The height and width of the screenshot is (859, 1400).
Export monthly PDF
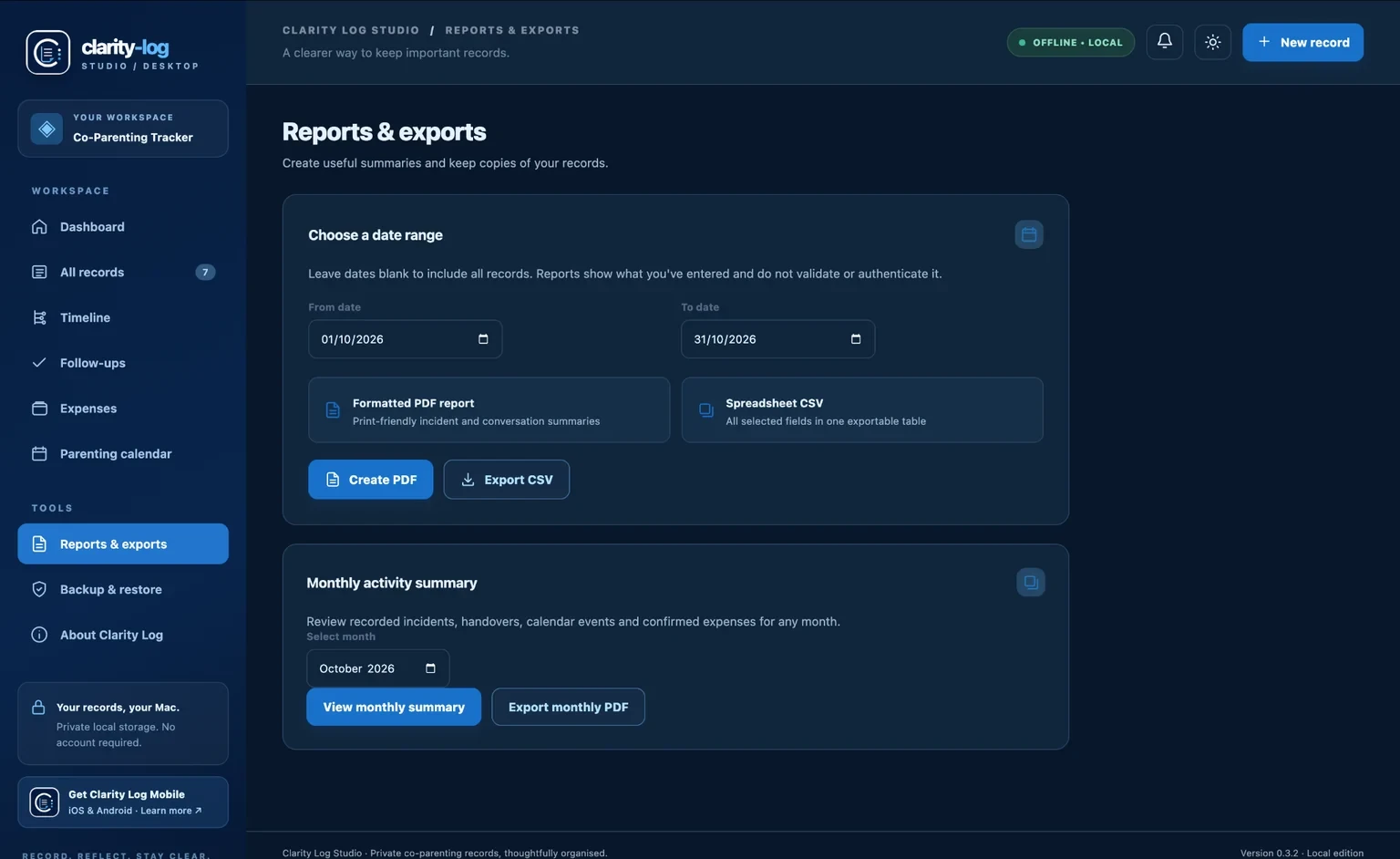click(569, 707)
